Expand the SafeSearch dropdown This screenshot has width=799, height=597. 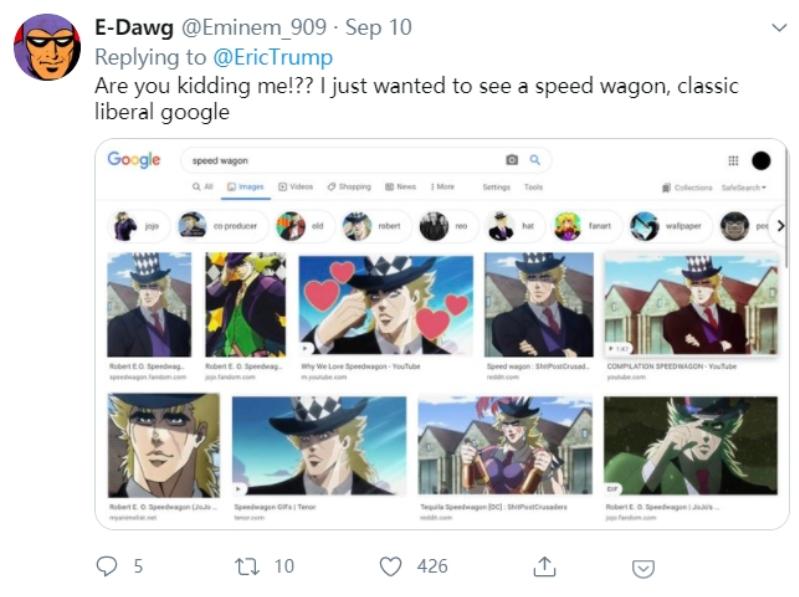coord(743,187)
